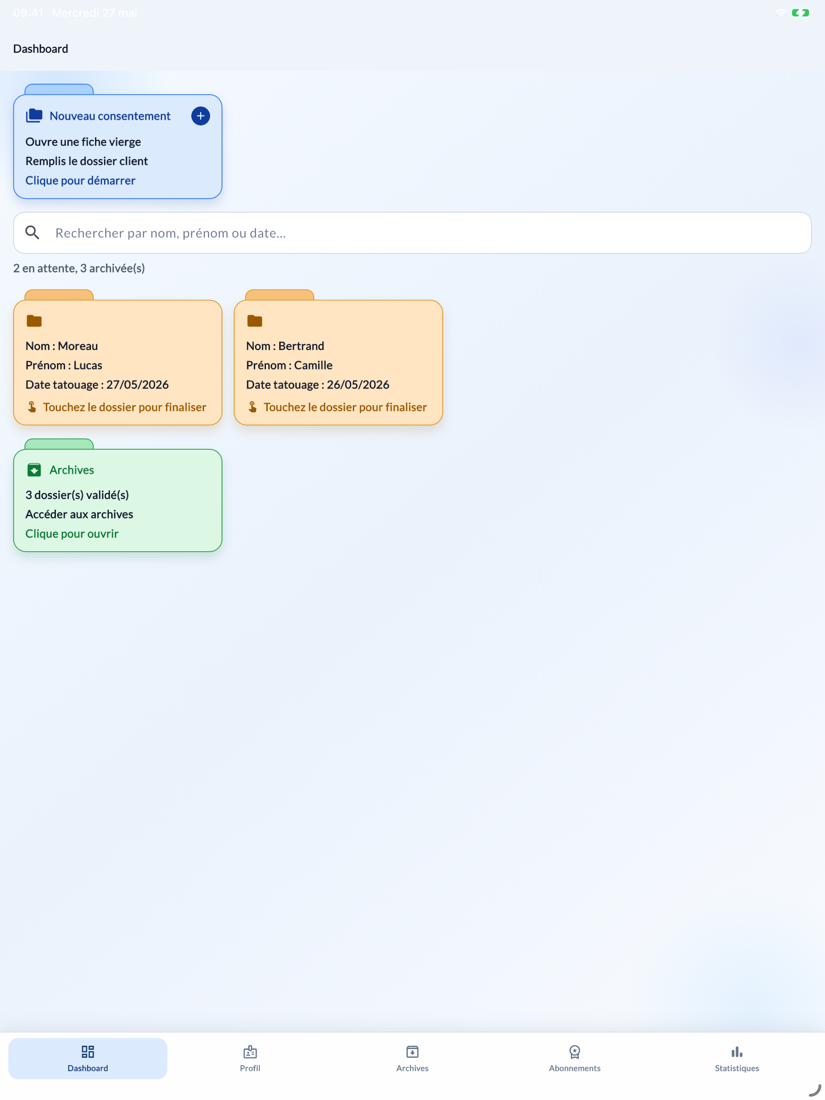Click the Profil badge icon in bottom bar

click(250, 1052)
